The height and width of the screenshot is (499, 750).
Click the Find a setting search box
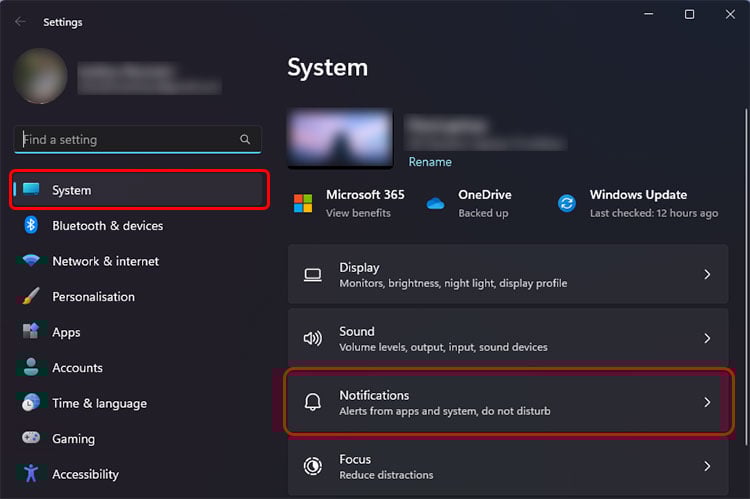point(125,140)
